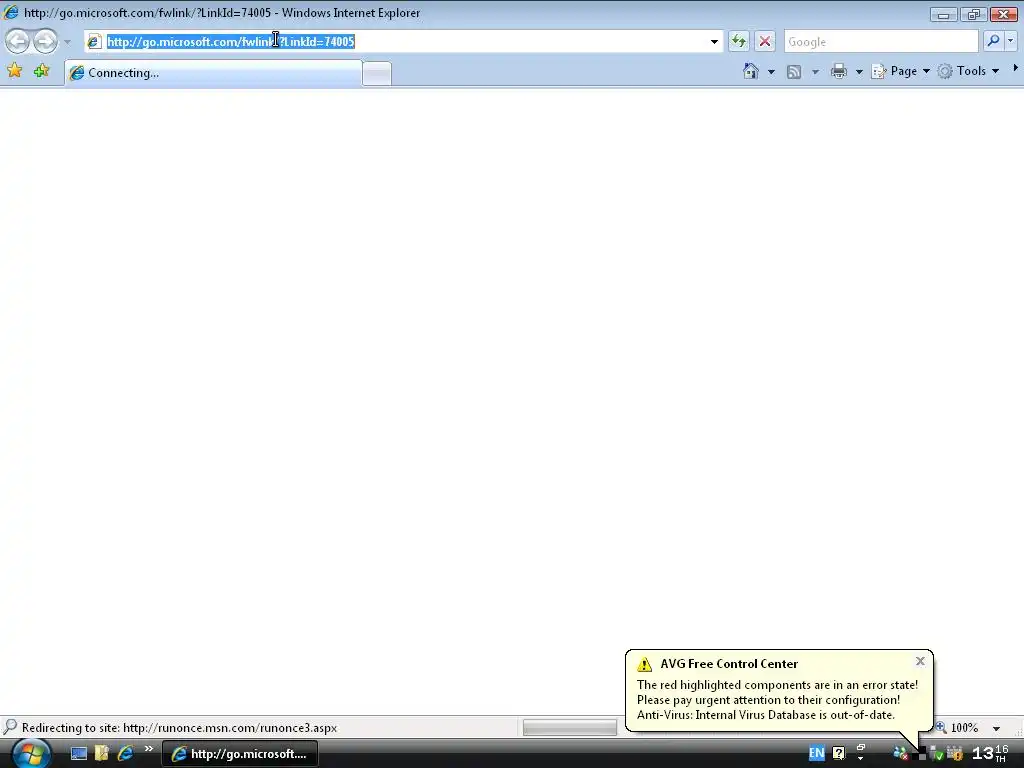Show more command bar items chevron

click(x=1016, y=68)
